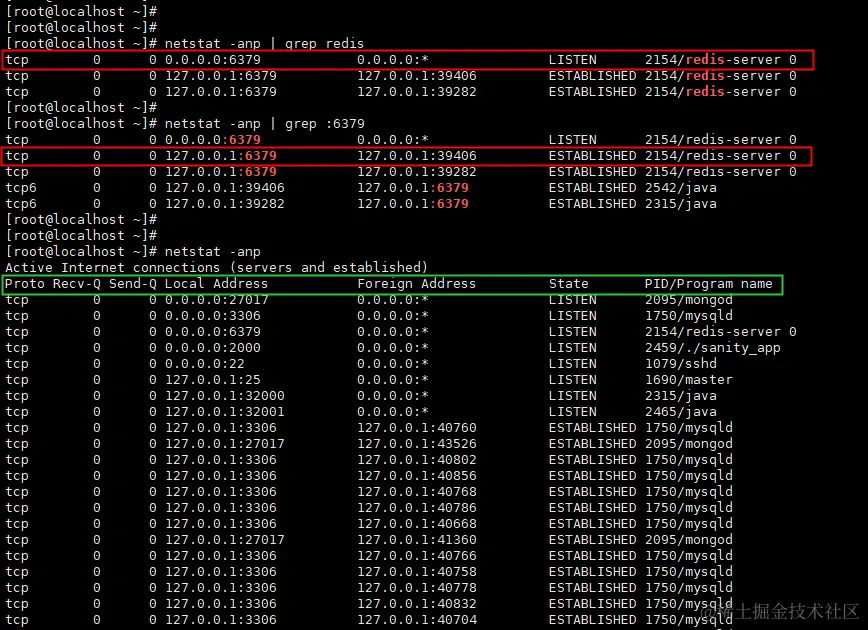Click program name 2542/java
Image resolution: width=868 pixels, height=630 pixels.
(x=681, y=188)
